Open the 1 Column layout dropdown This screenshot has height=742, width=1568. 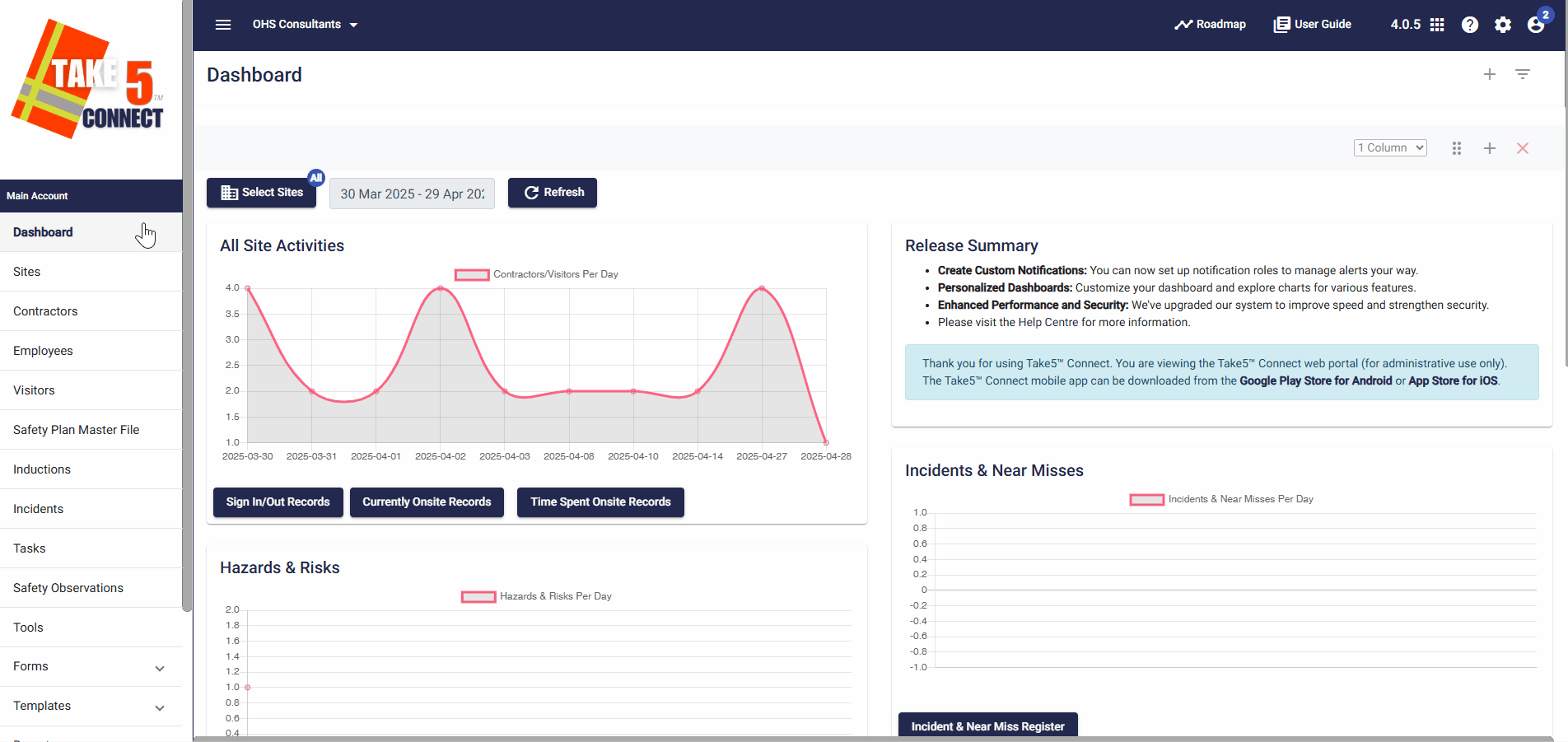1390,147
